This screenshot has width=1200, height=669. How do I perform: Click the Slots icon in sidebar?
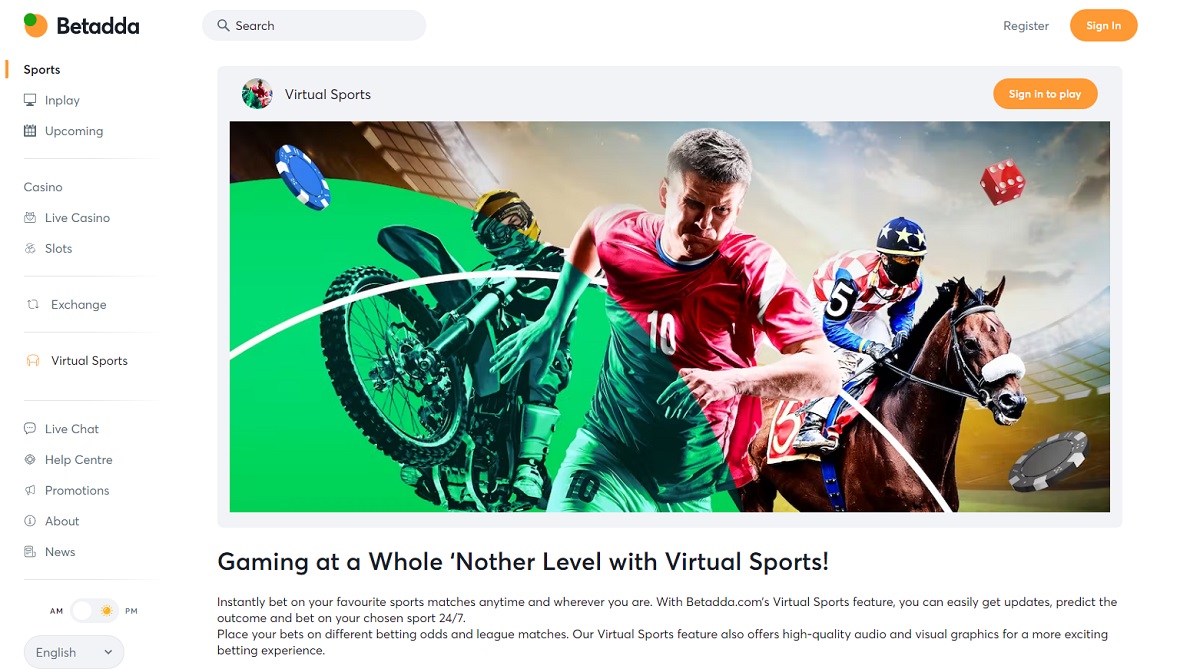[30, 248]
